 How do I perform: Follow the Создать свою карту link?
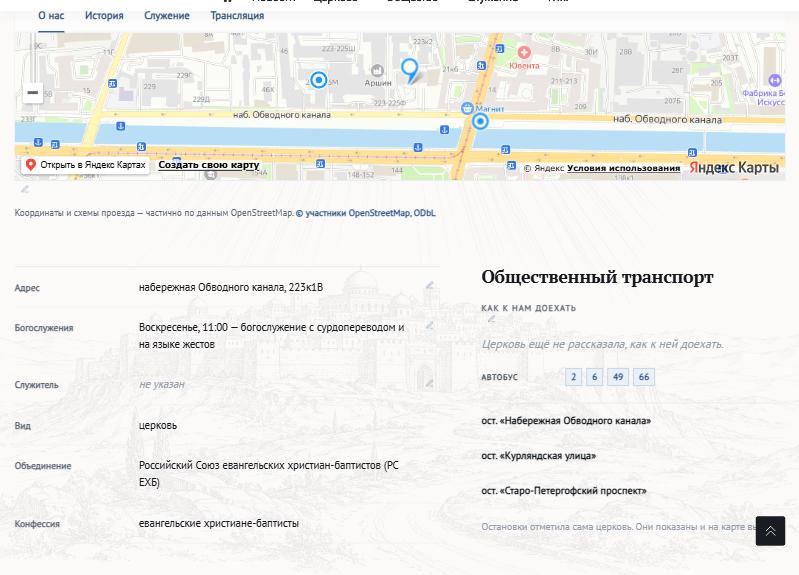pos(209,165)
